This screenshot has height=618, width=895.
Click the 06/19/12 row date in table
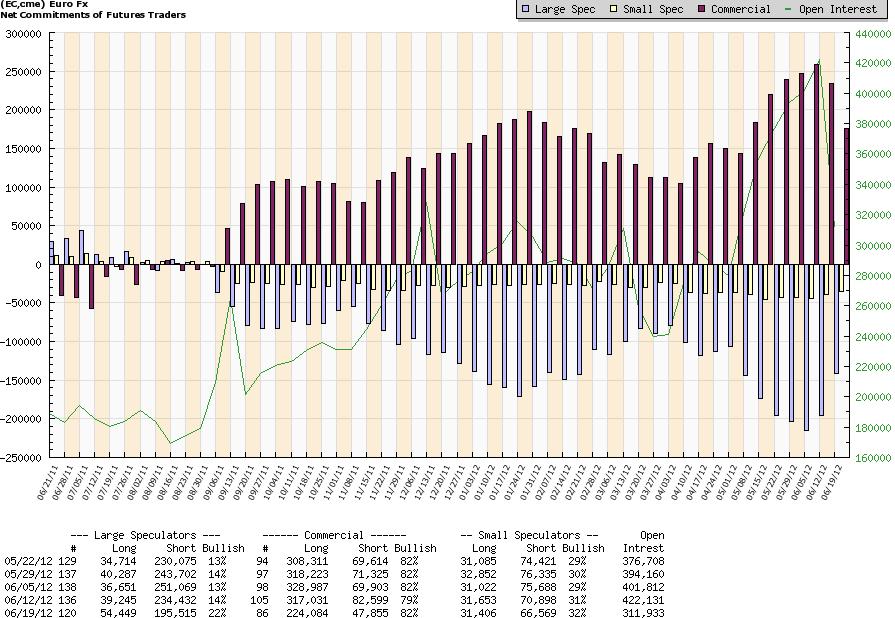[29, 613]
